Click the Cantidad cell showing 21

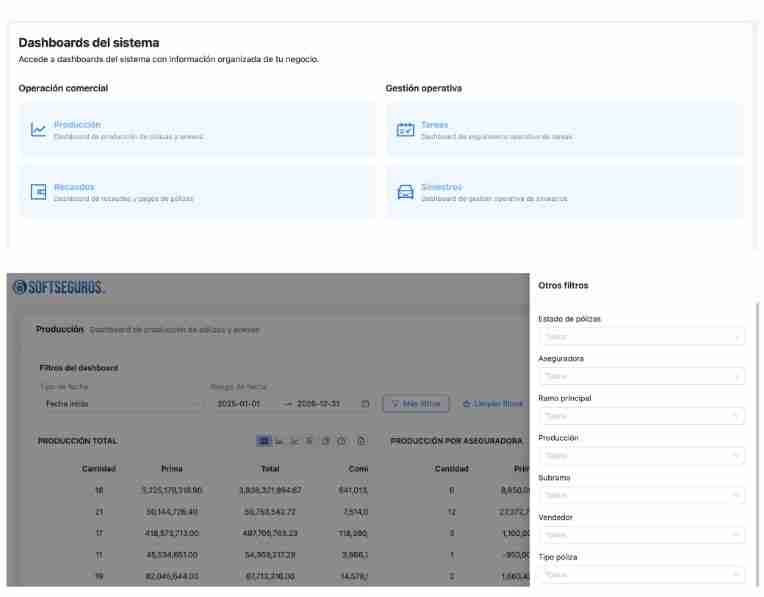point(99,512)
